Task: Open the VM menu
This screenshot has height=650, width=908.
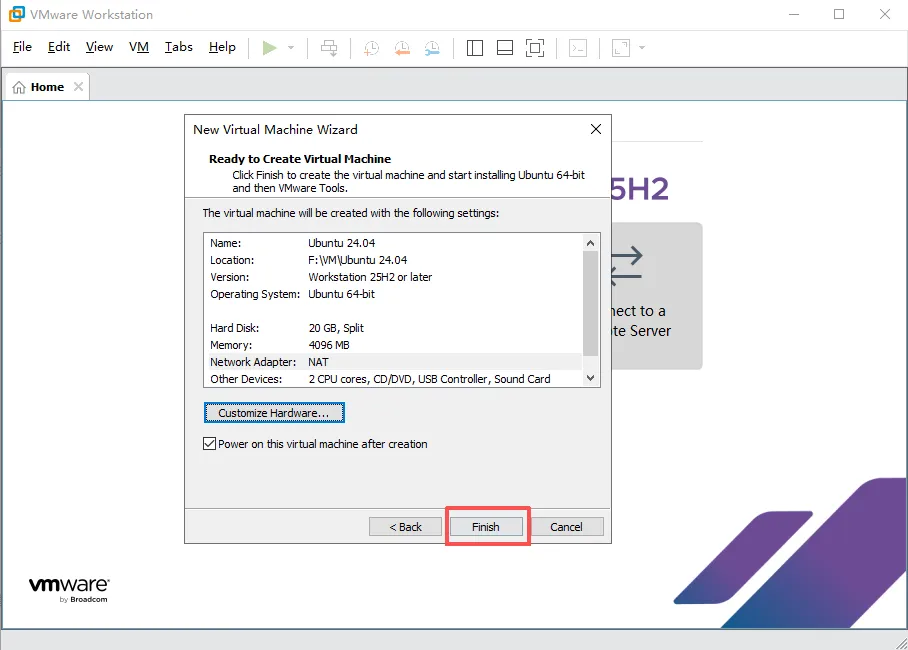Action: (x=139, y=47)
